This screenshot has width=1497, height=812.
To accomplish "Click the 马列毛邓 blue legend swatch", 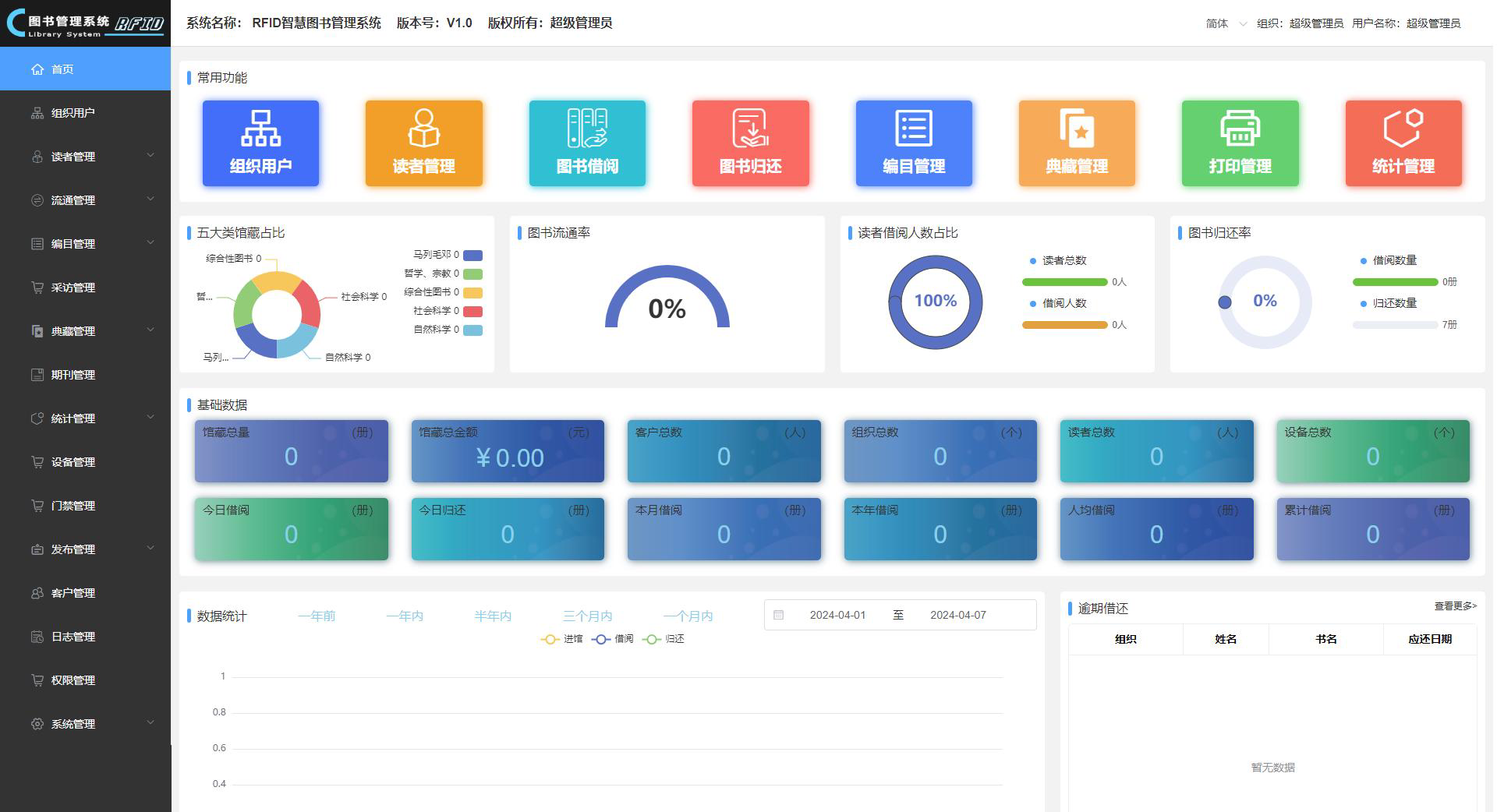I will click(472, 256).
